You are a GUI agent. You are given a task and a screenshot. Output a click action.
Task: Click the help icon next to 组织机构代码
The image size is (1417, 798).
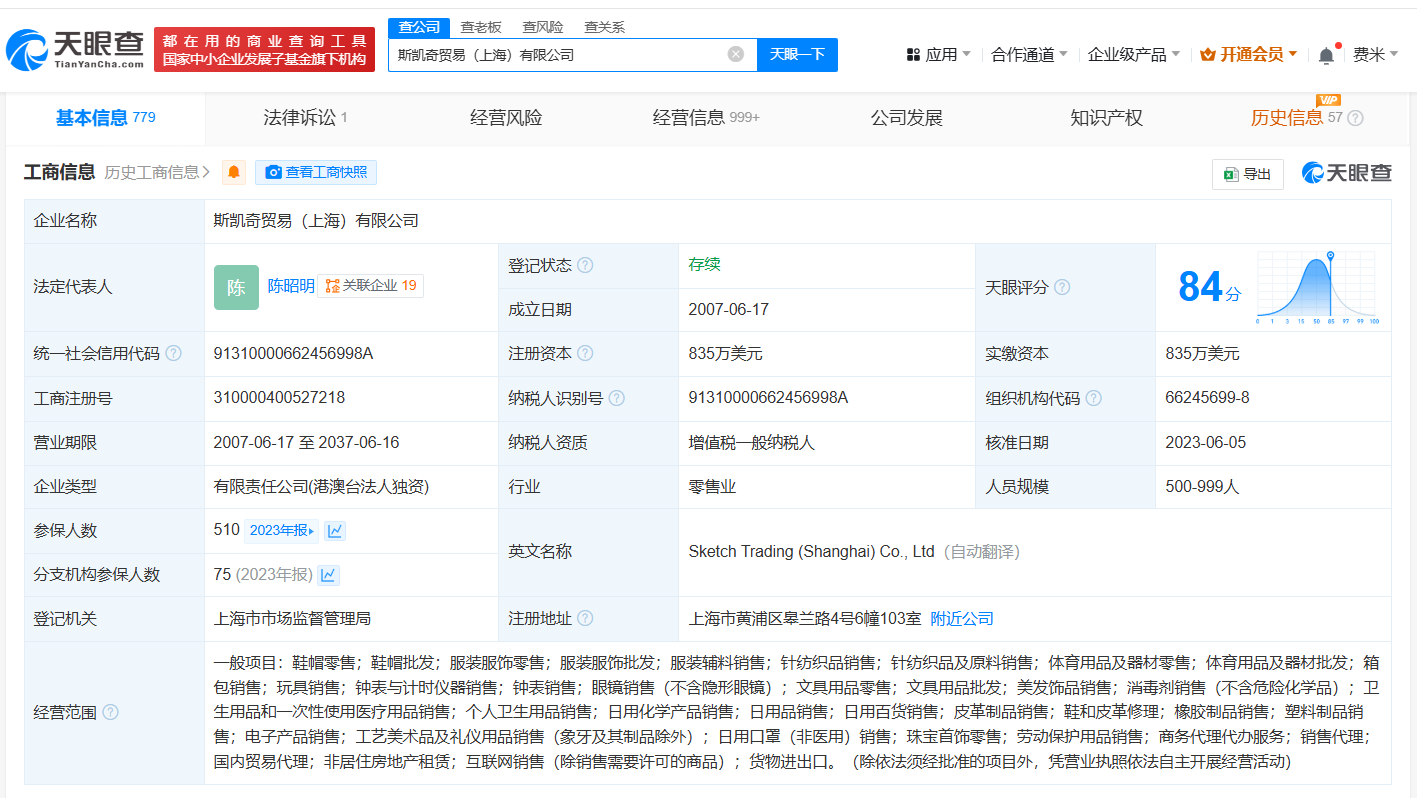tap(1094, 398)
